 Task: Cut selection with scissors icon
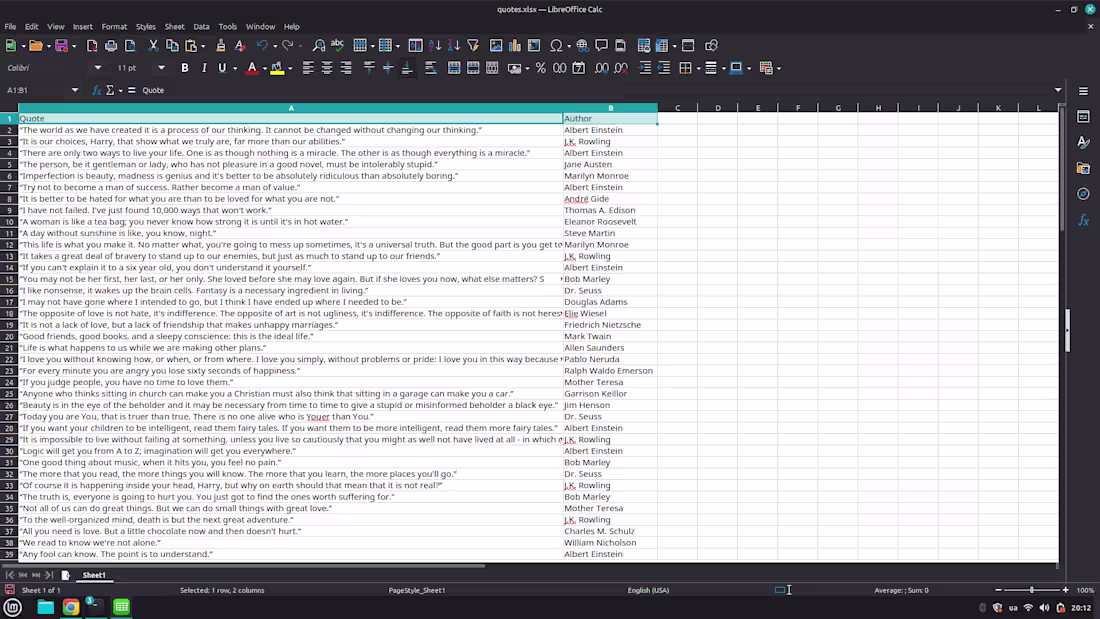153,46
